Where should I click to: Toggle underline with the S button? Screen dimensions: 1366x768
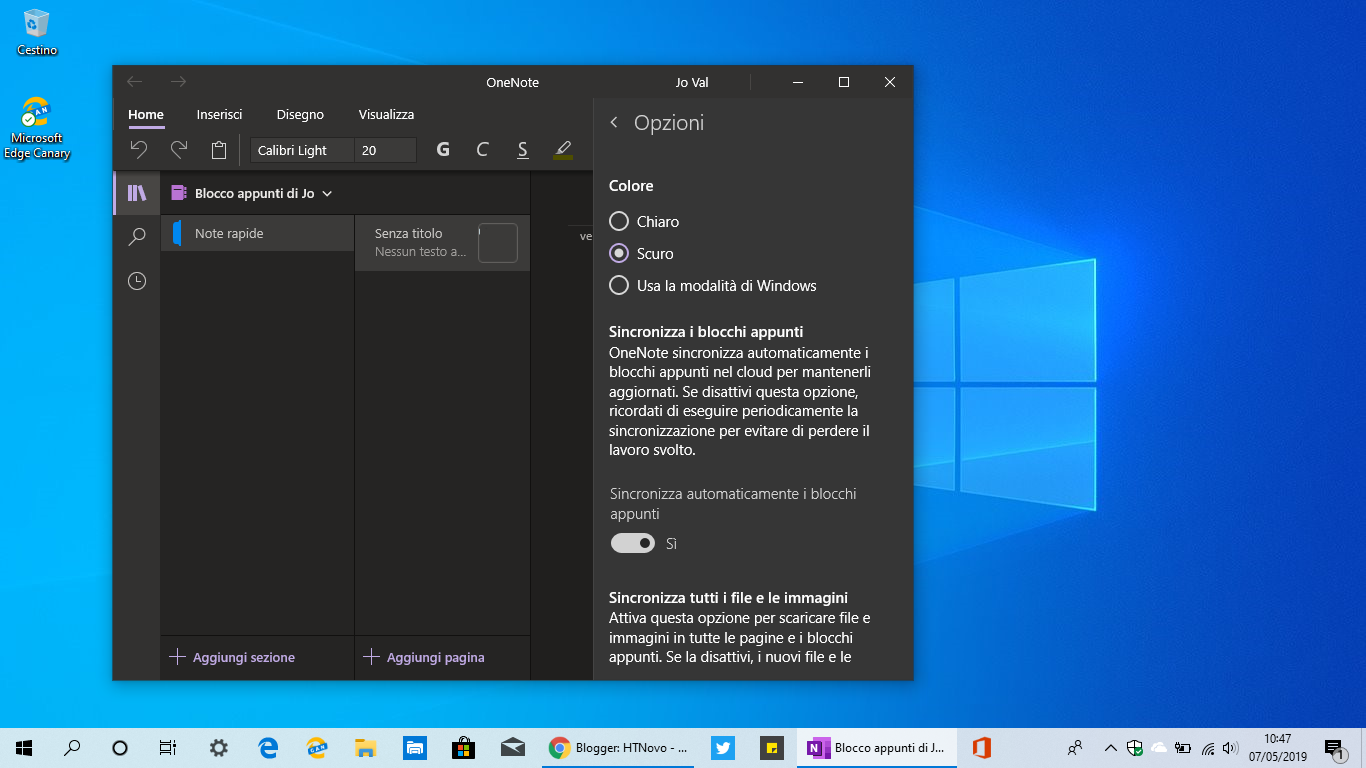(x=522, y=150)
